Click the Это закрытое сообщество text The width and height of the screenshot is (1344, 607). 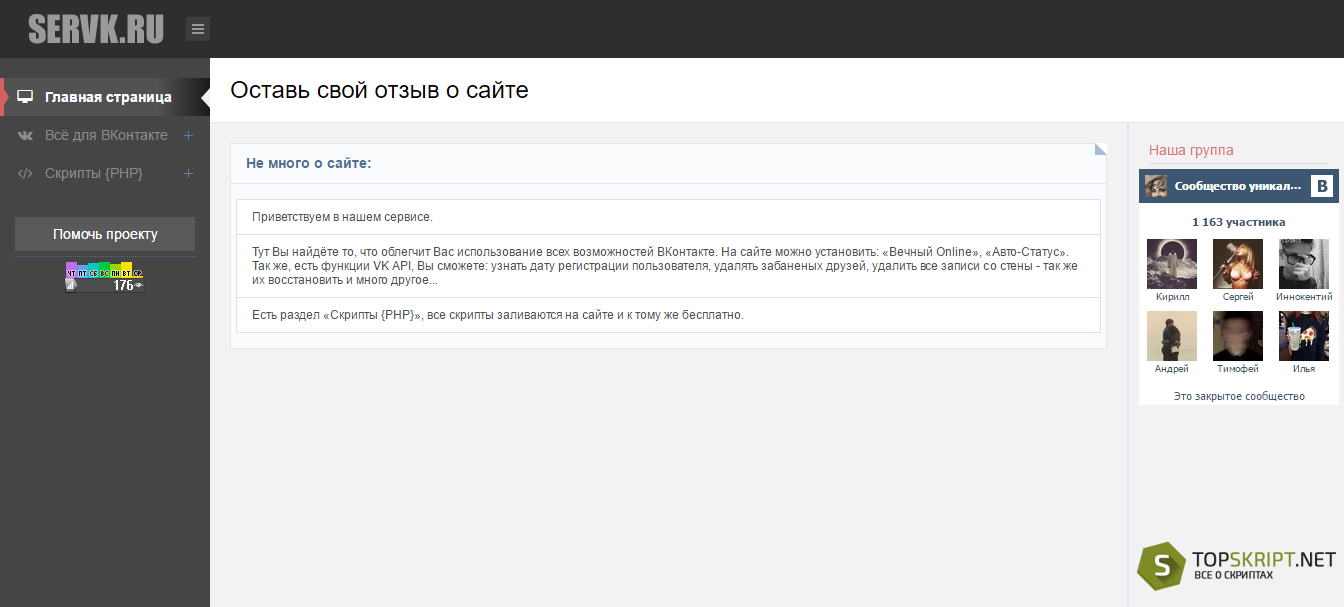[x=1239, y=396]
